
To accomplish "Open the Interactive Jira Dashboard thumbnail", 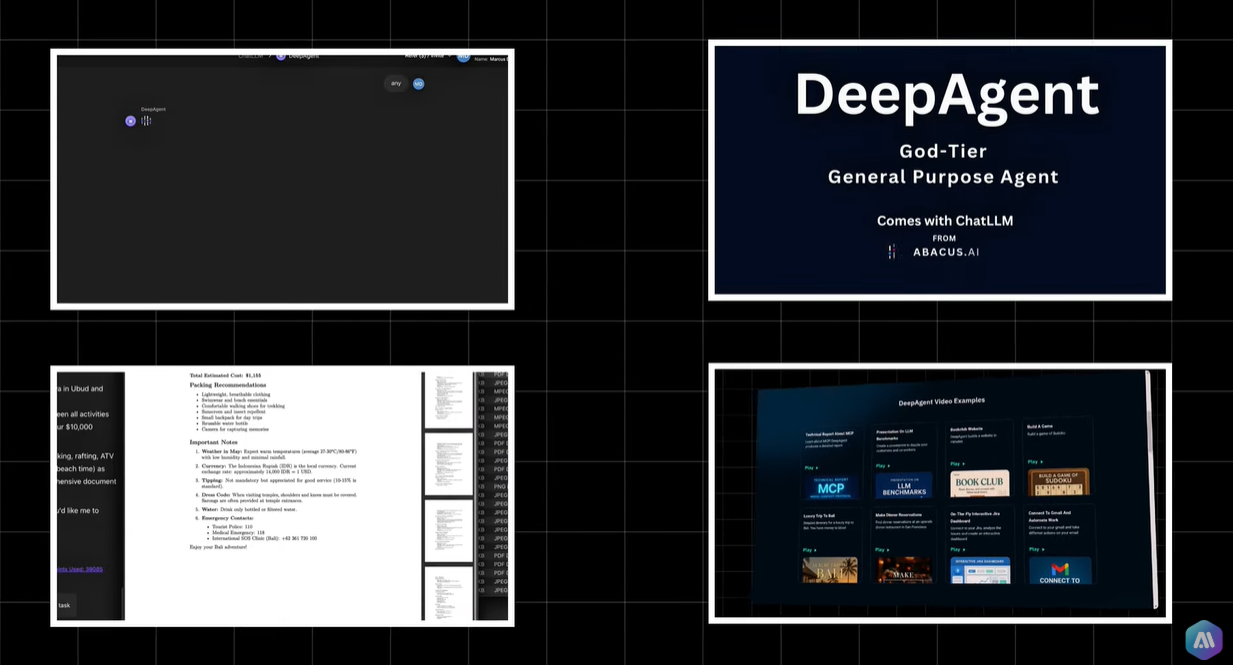I will tap(980, 570).
